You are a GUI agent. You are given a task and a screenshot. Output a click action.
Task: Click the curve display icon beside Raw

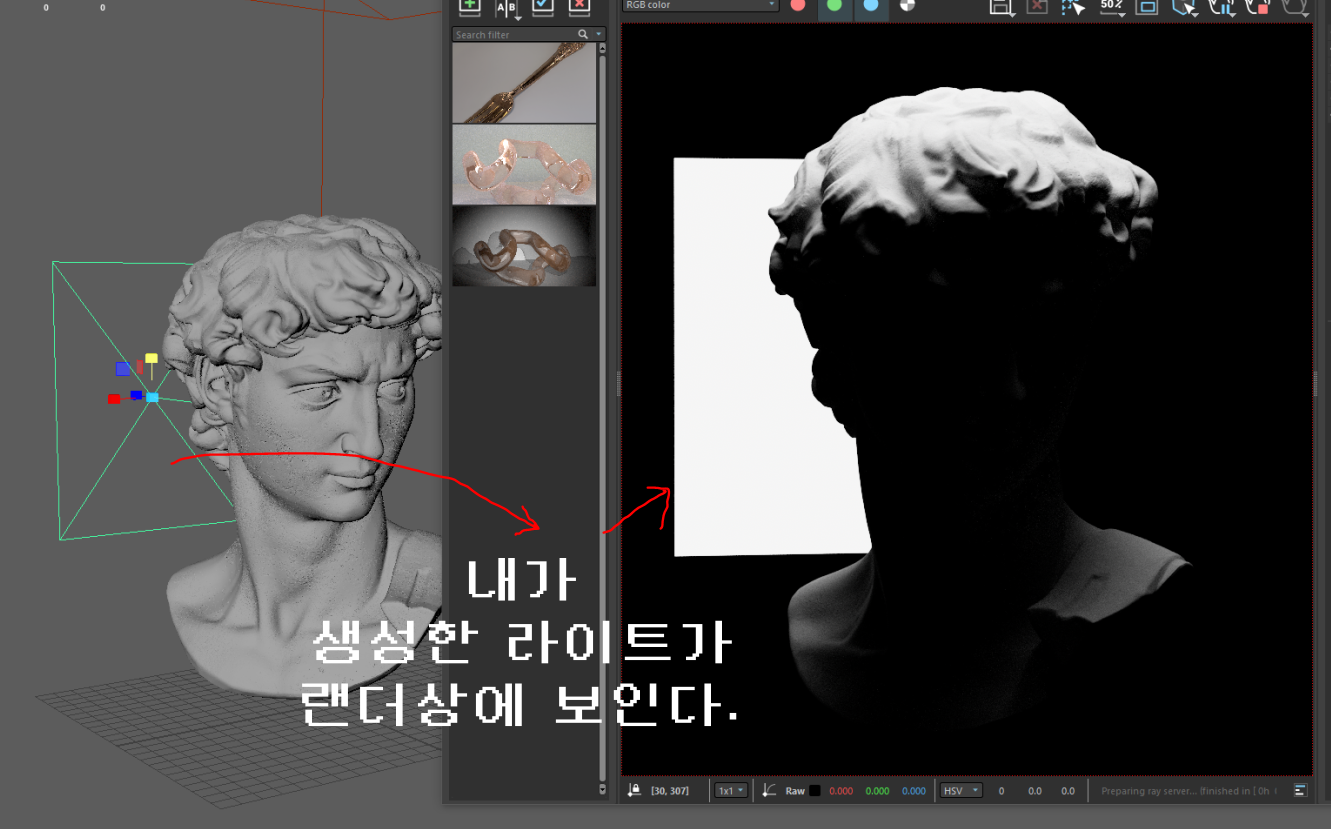768,790
